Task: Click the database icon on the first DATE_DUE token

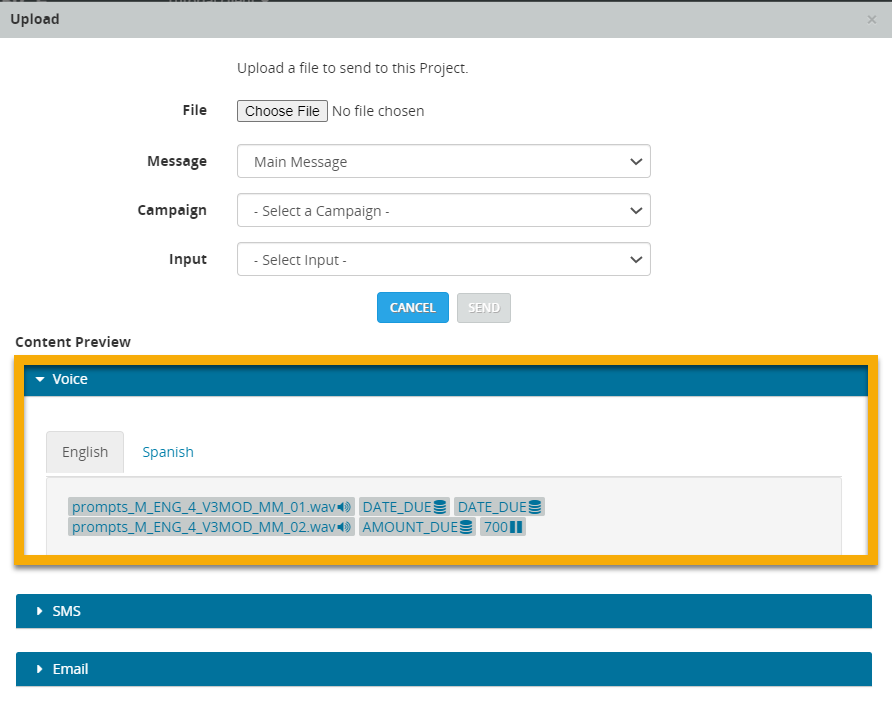Action: click(438, 507)
